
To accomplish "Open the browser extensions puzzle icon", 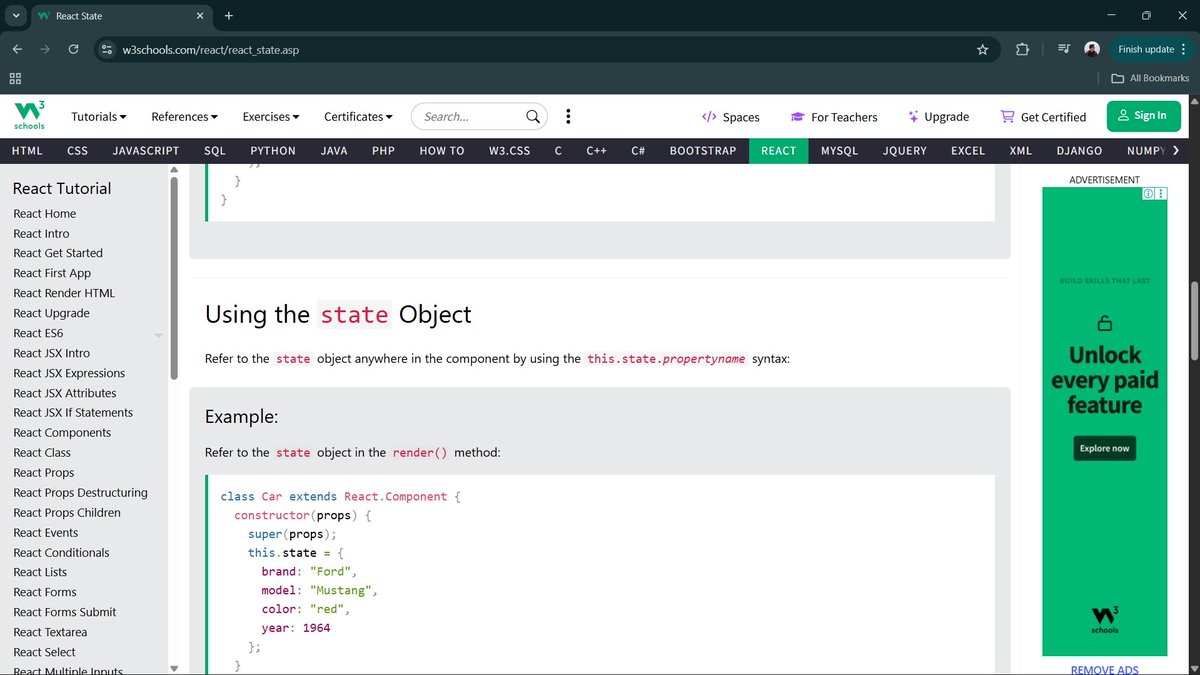I will click(x=1022, y=49).
